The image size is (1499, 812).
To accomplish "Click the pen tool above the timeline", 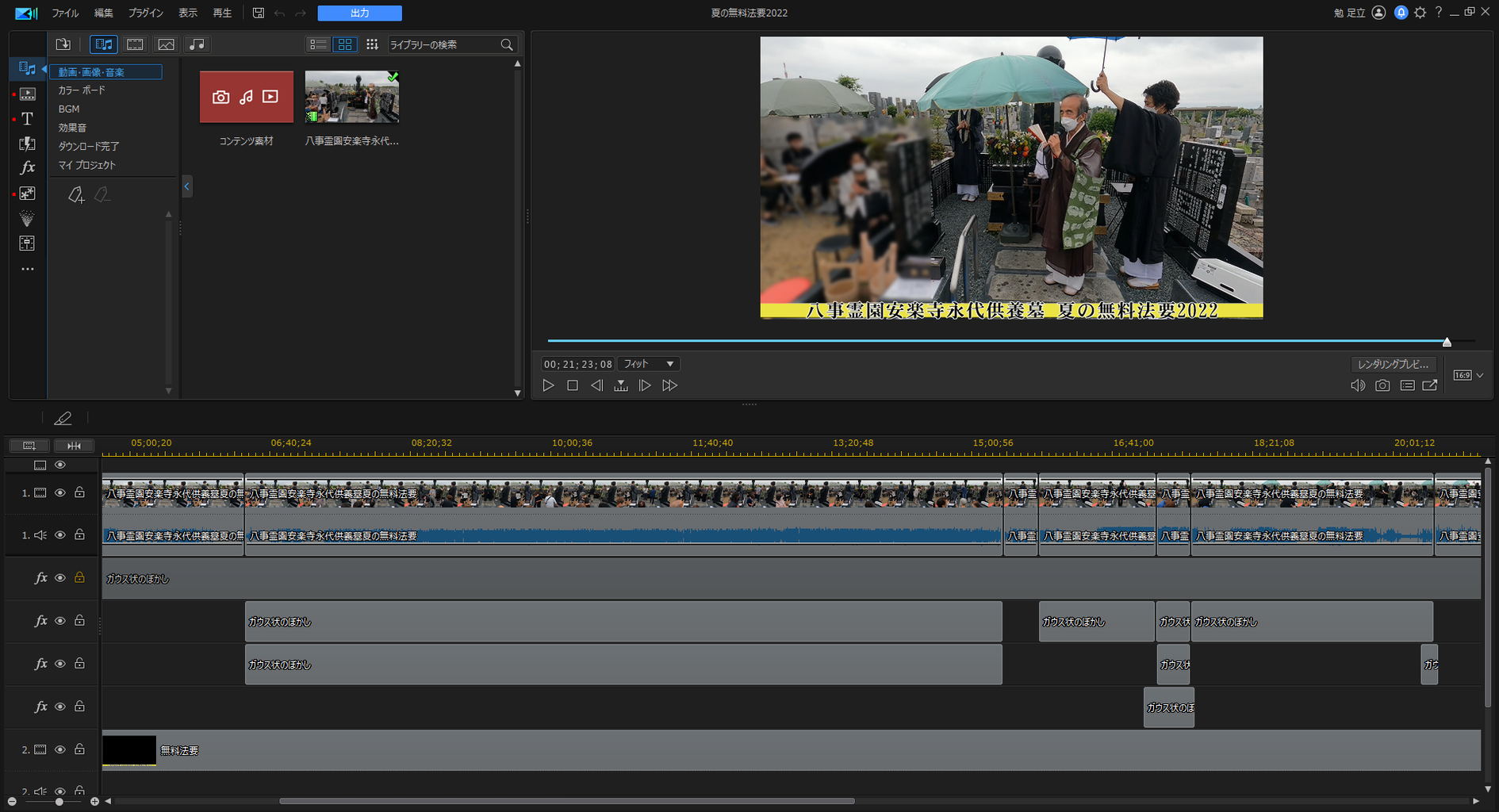I will [x=63, y=418].
